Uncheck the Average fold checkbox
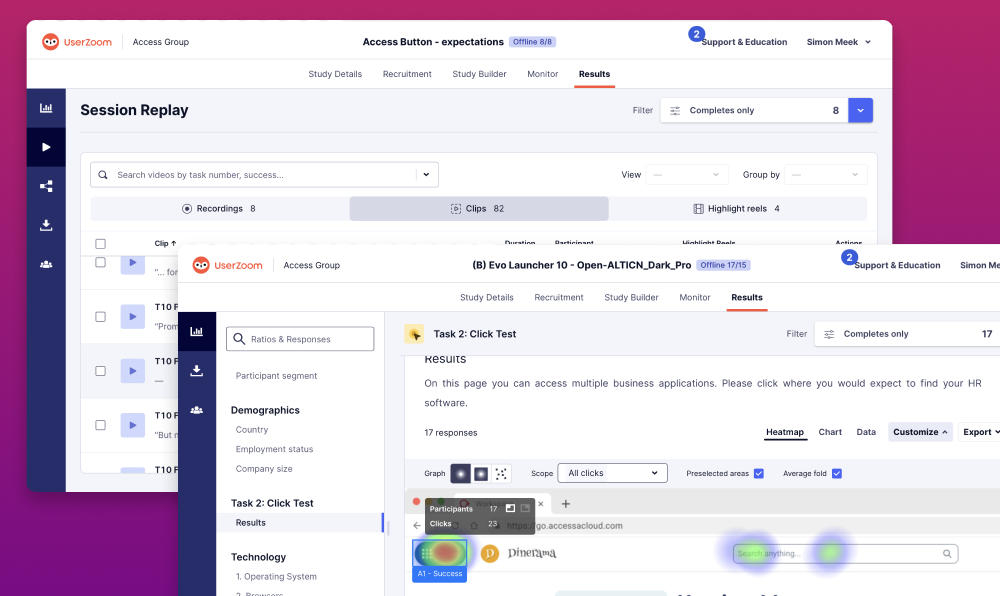 coord(837,473)
